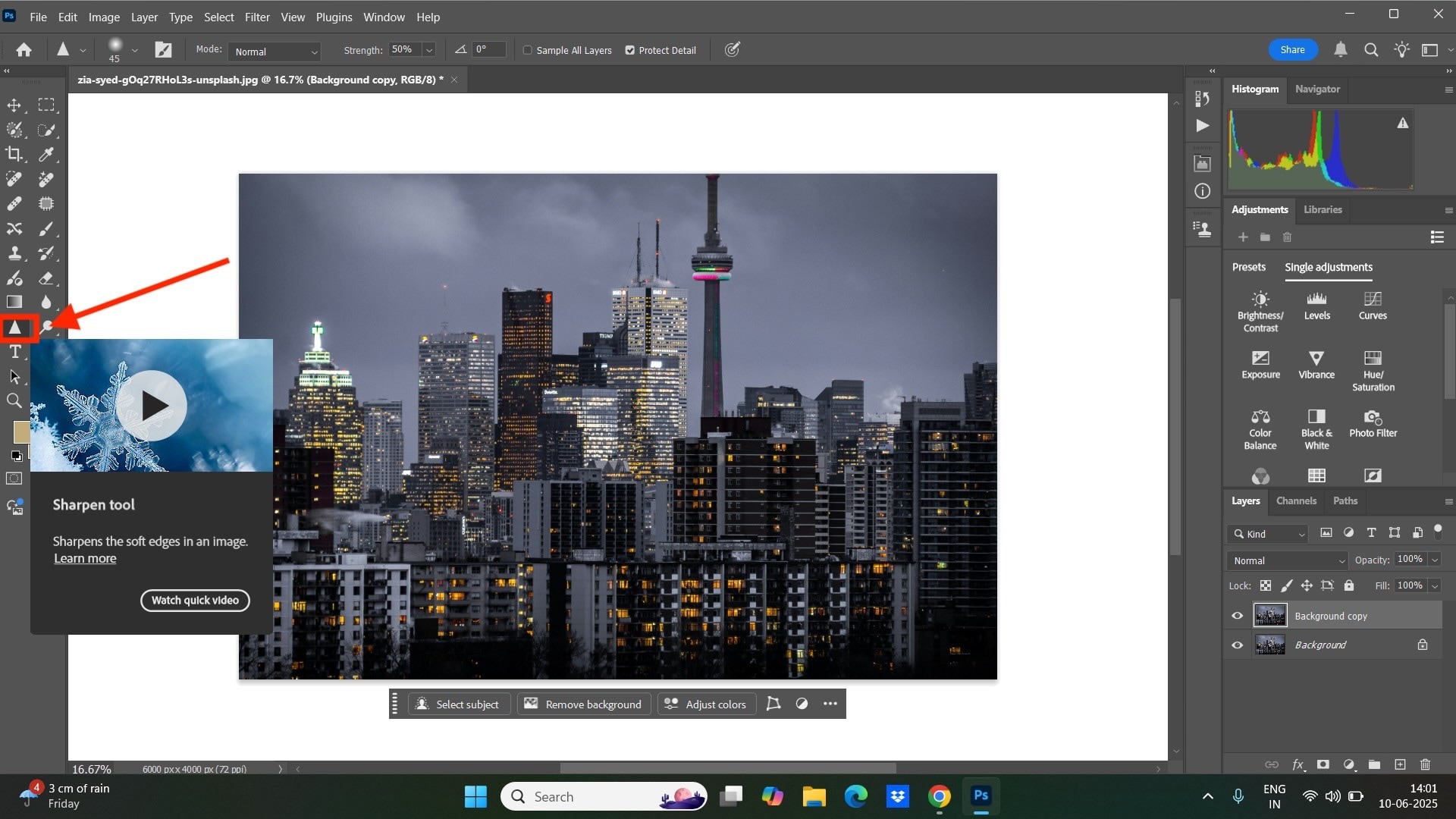This screenshot has height=819, width=1456.
Task: Click the Share button
Action: click(x=1292, y=50)
